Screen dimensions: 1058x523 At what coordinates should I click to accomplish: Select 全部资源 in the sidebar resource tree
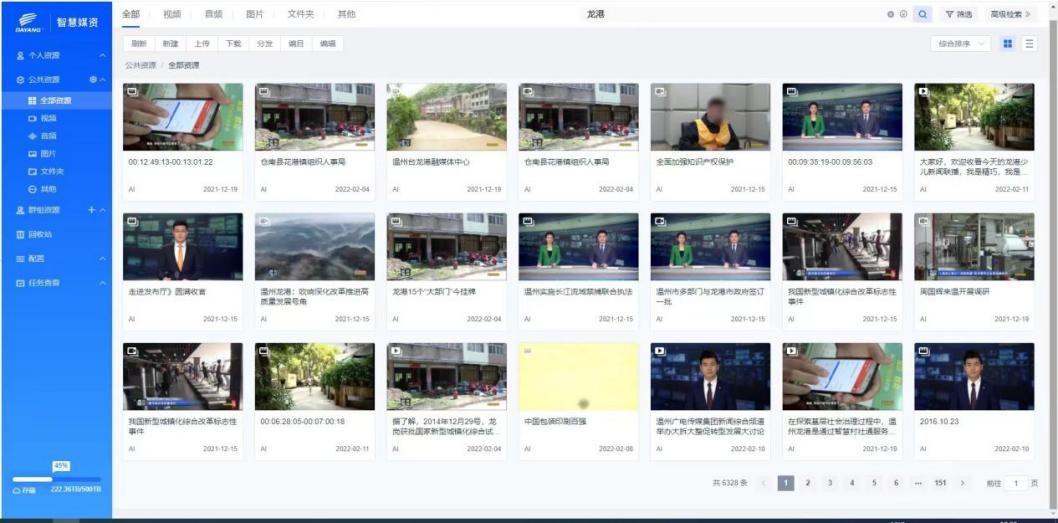coord(56,101)
